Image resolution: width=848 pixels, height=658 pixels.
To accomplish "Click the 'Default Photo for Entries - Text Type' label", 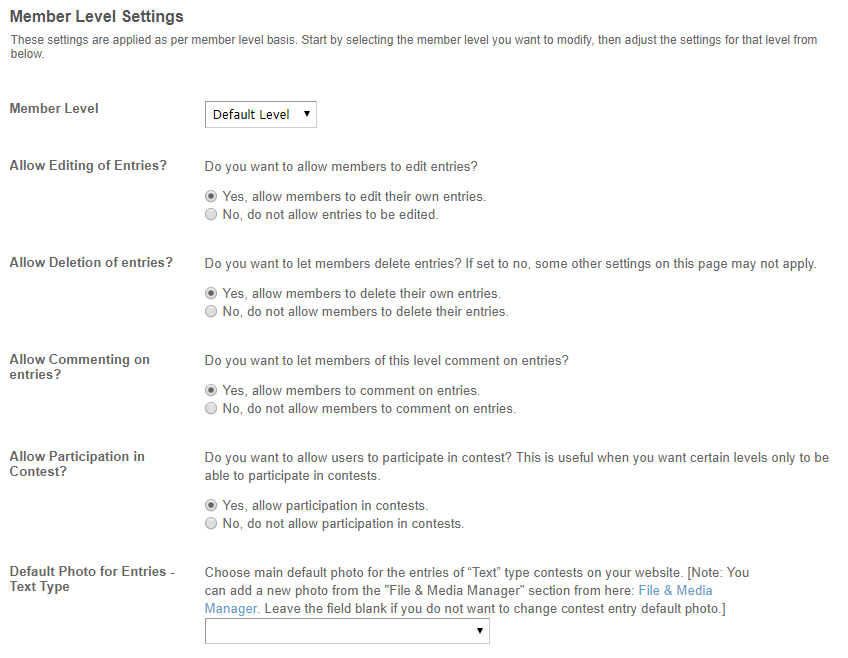I will (92, 579).
